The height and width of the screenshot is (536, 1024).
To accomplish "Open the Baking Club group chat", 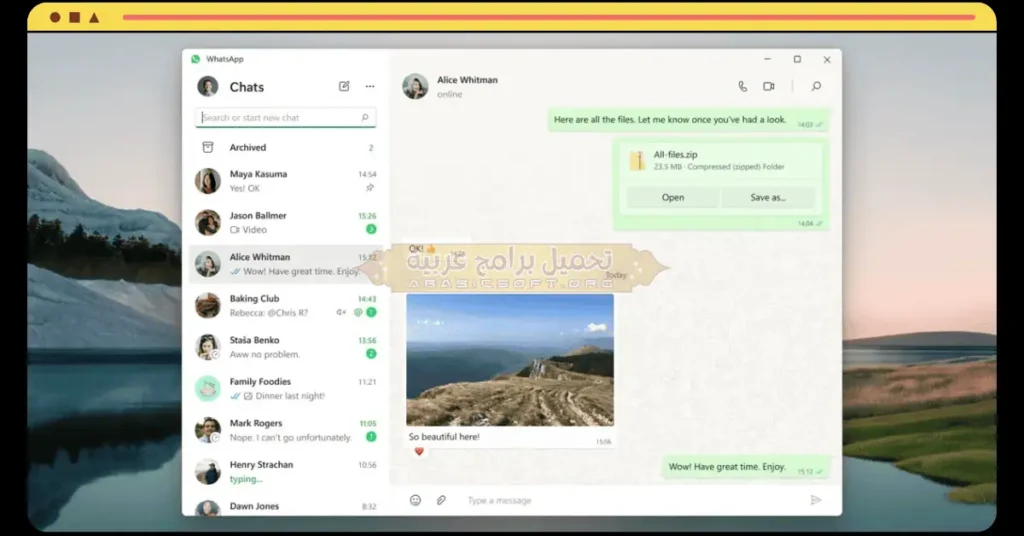I will click(285, 306).
